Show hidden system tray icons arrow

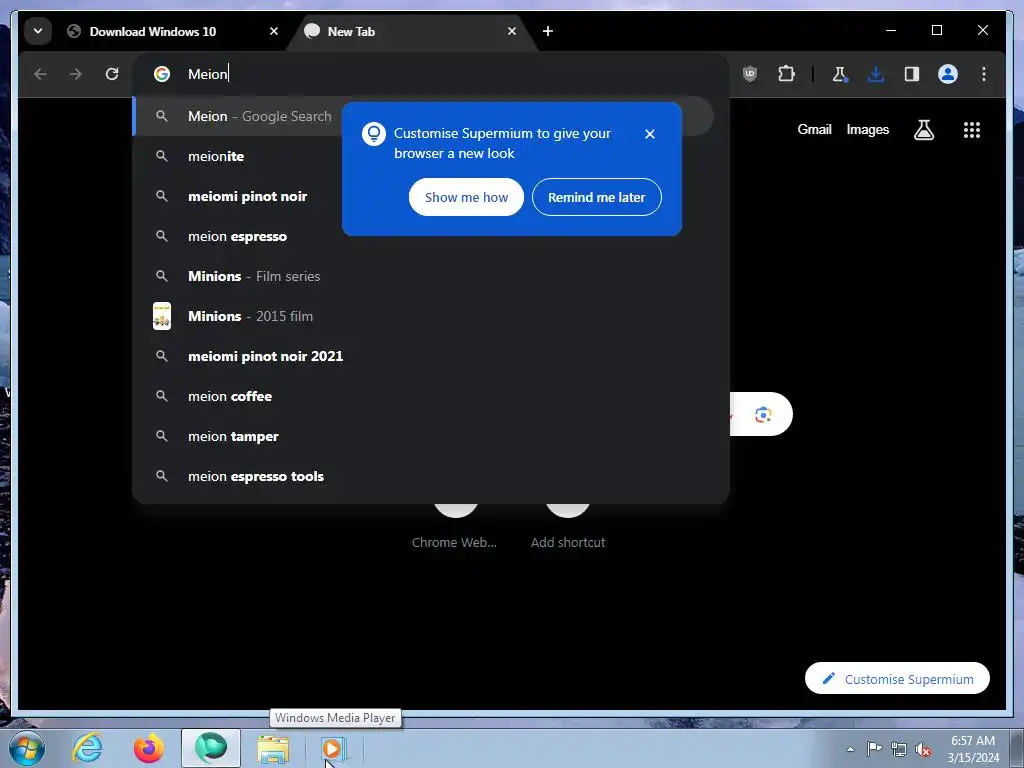(x=850, y=749)
